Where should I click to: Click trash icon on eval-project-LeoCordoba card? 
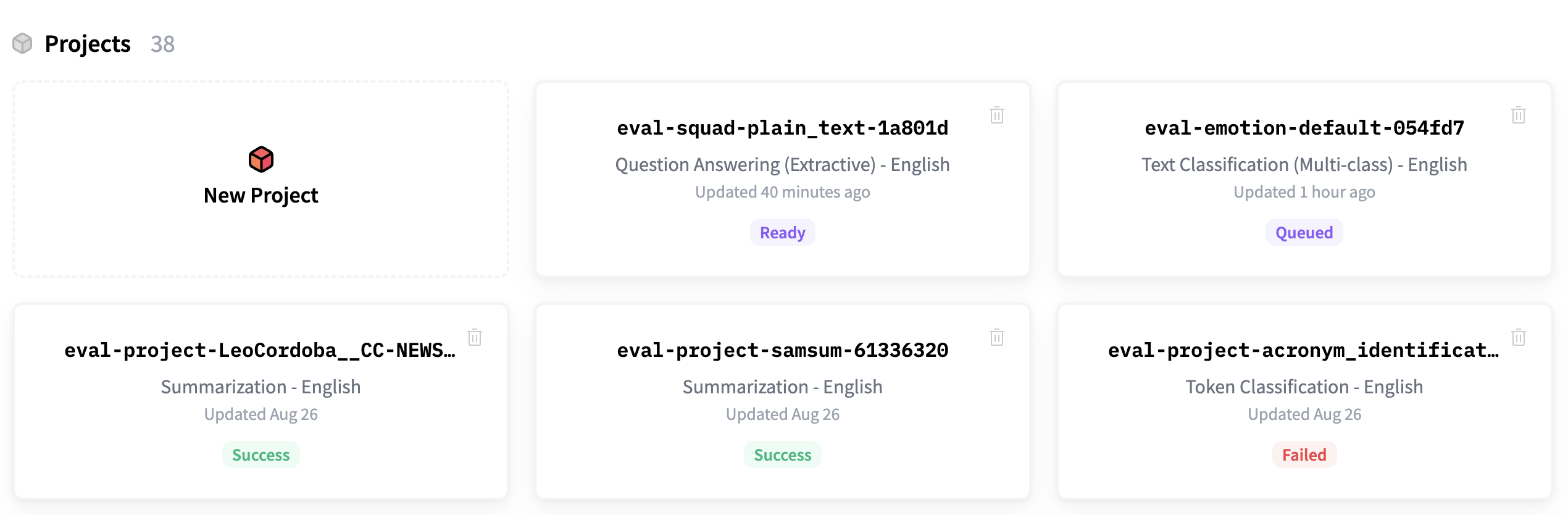475,338
